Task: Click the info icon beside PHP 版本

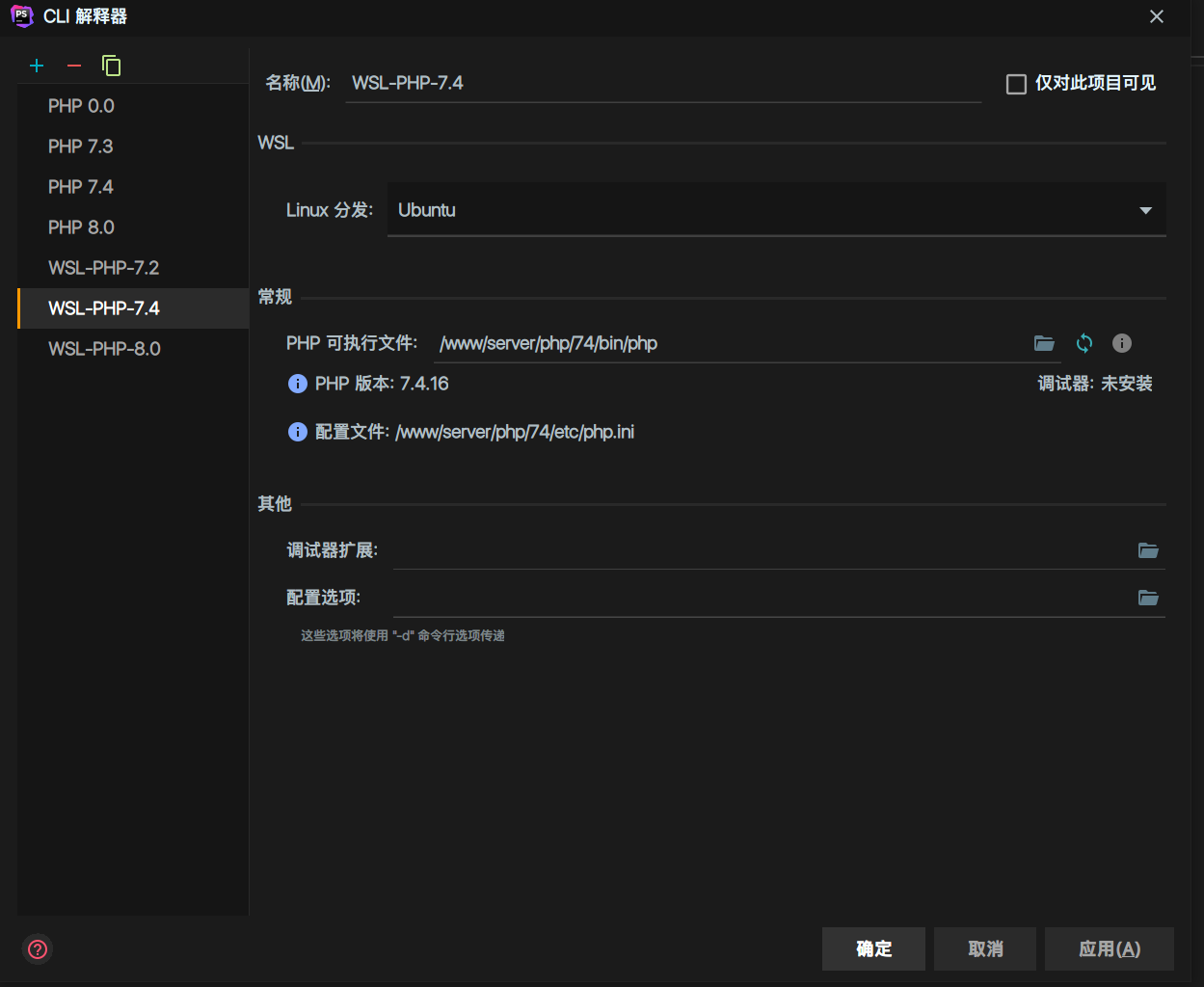Action: [297, 383]
